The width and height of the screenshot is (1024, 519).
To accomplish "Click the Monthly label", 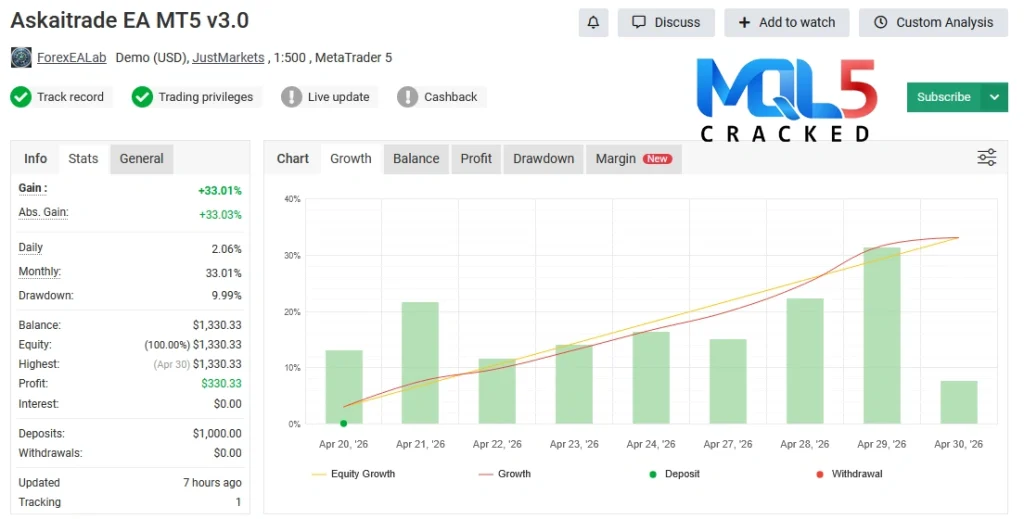I will click(40, 272).
